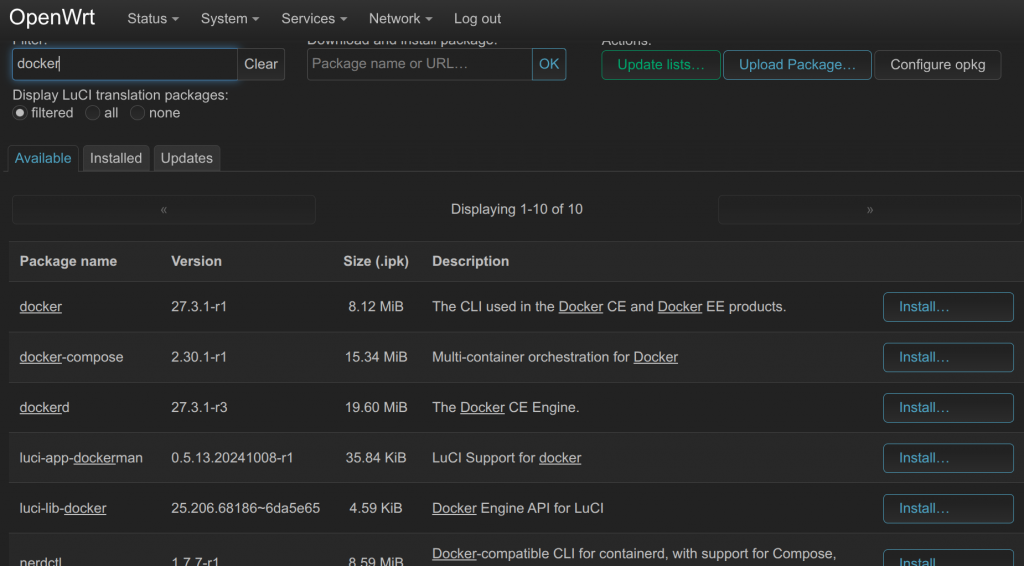Click version 25.206.68186~6da5e65 cell
The width and height of the screenshot is (1024, 566).
click(246, 508)
